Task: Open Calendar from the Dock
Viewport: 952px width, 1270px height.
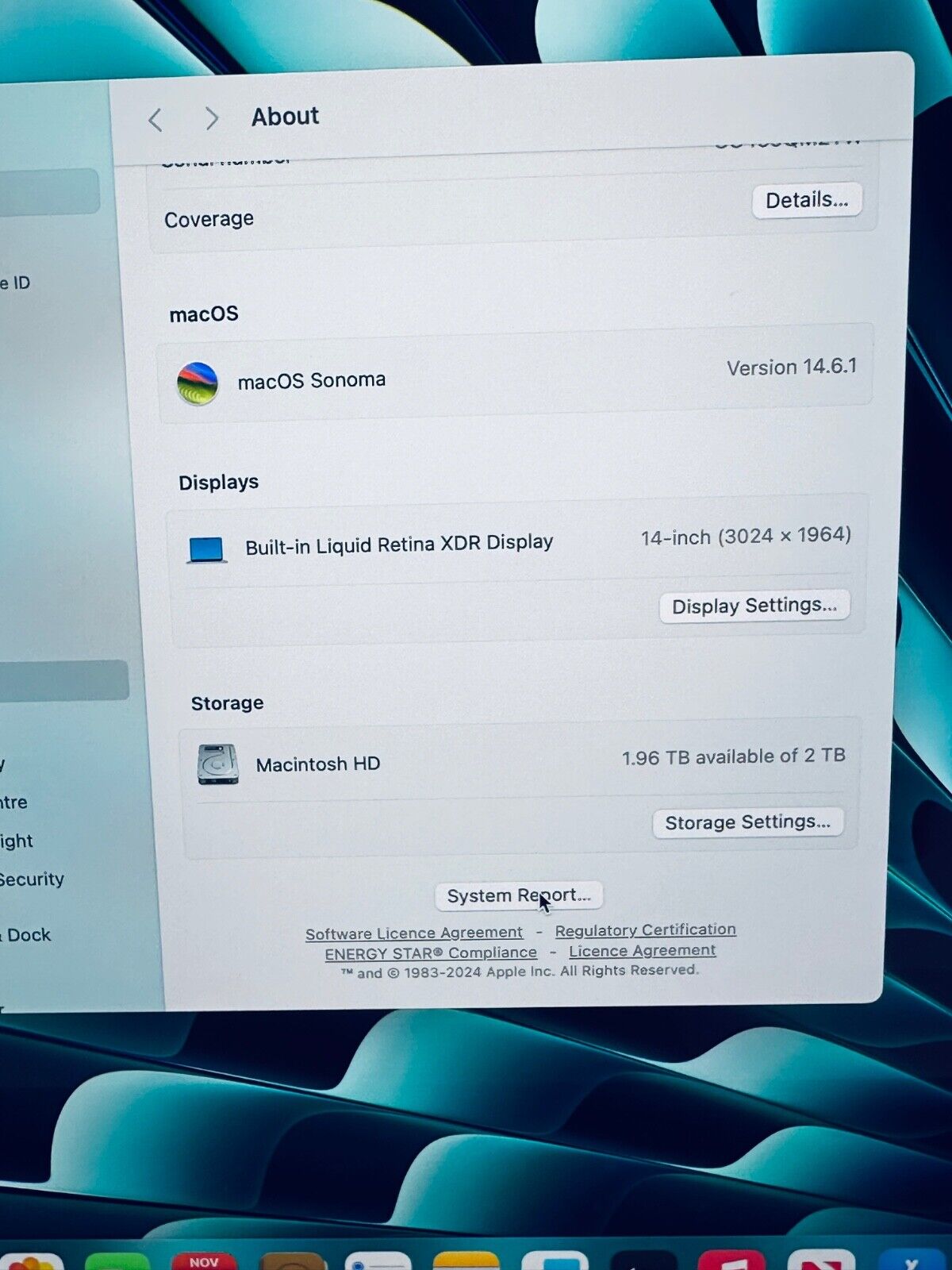Action: tap(204, 1260)
